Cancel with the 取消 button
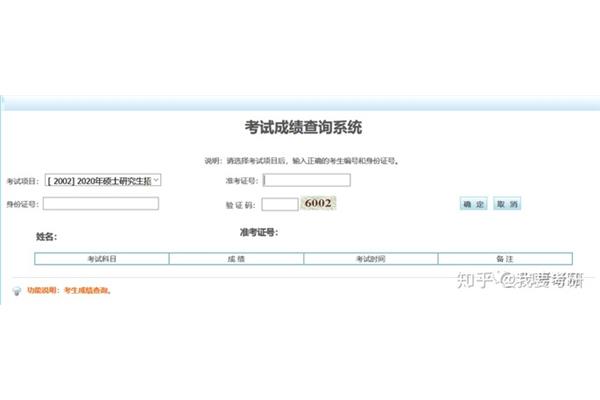Image resolution: width=600 pixels, height=400 pixels. click(x=507, y=204)
